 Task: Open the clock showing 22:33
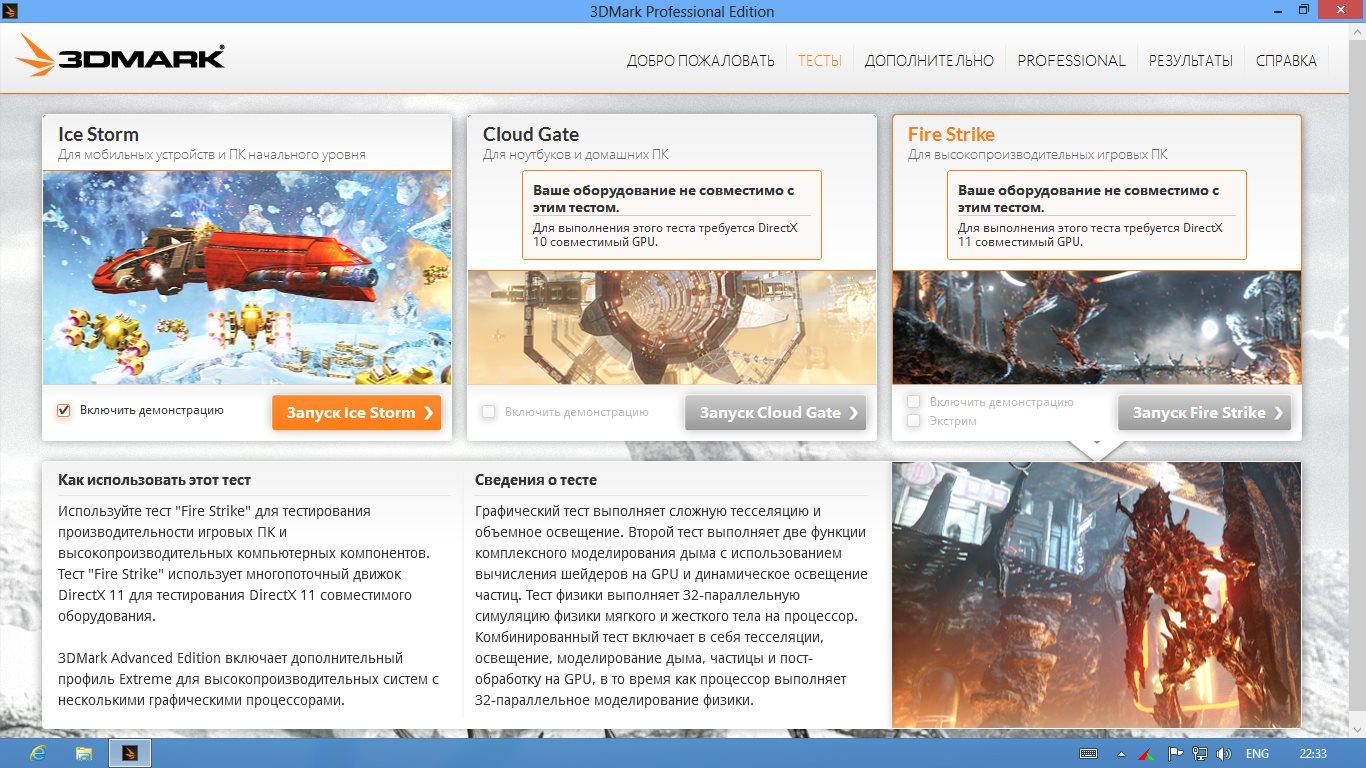coord(1313,754)
